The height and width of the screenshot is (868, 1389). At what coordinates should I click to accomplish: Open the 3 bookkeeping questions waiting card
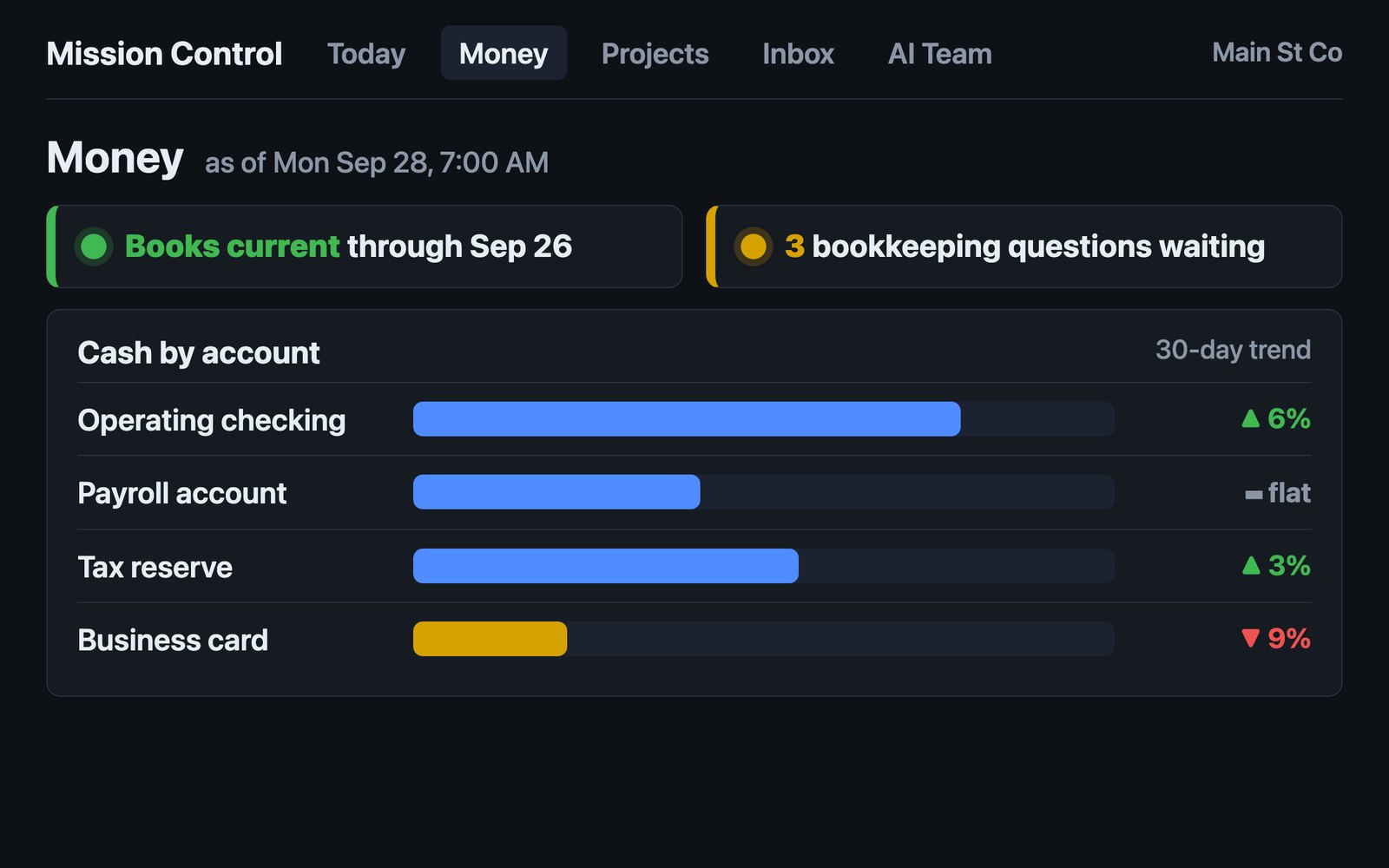(x=1024, y=247)
